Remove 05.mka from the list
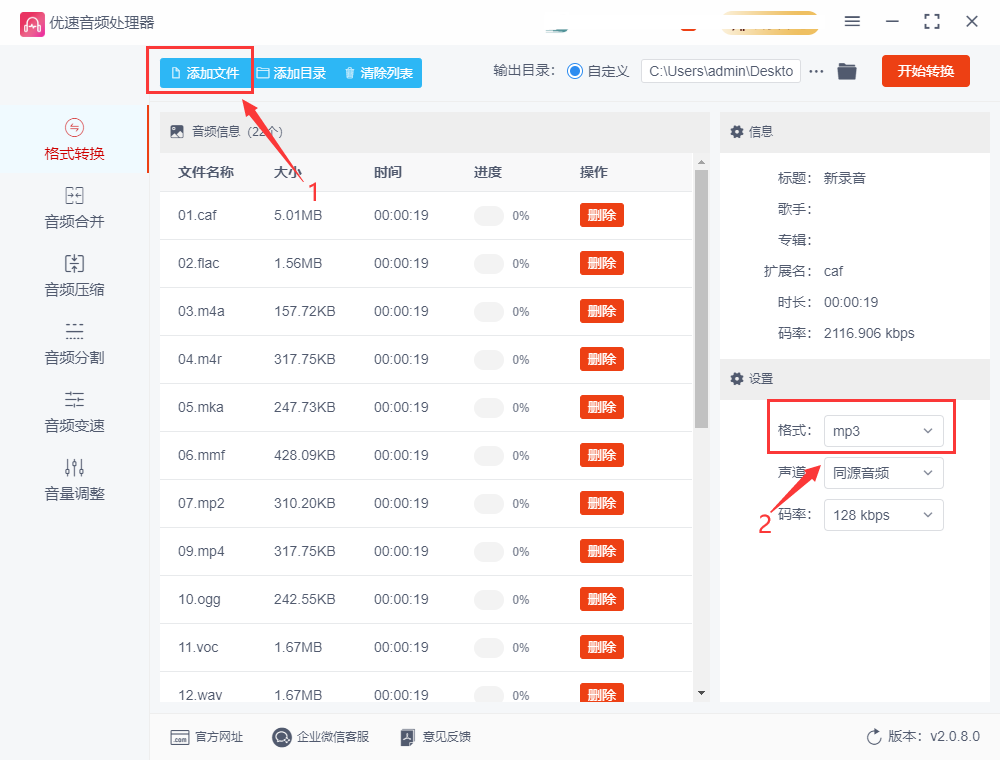The height and width of the screenshot is (760, 1000). (601, 407)
